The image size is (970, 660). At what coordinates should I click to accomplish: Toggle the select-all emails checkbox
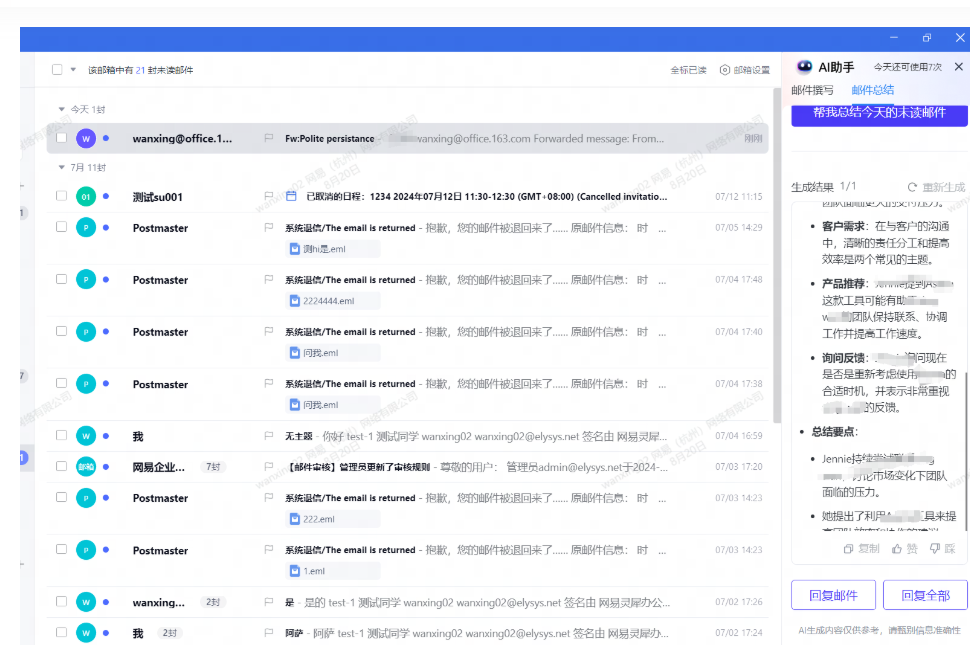coord(57,70)
